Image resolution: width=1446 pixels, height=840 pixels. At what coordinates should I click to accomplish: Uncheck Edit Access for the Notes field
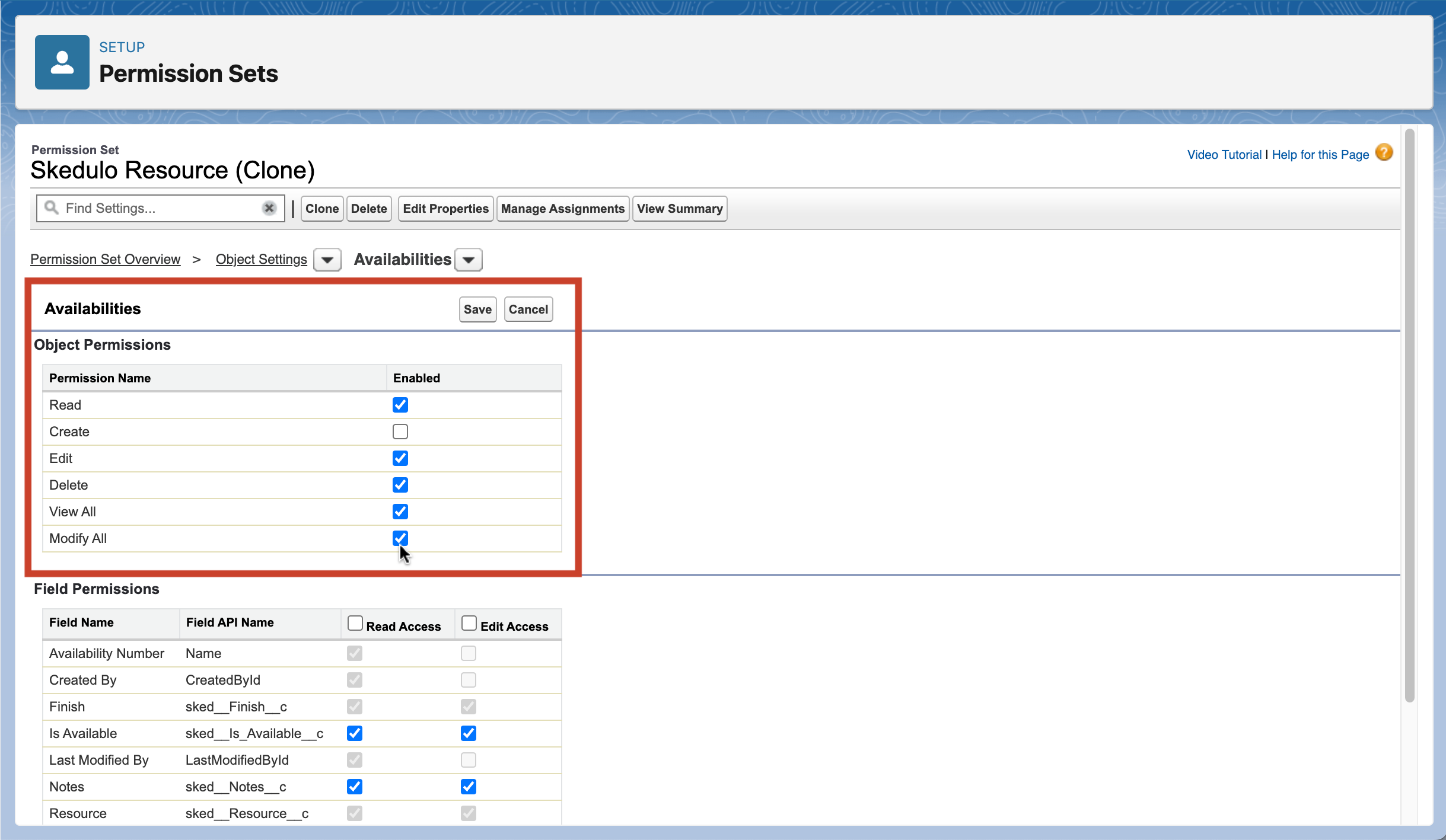pos(468,786)
